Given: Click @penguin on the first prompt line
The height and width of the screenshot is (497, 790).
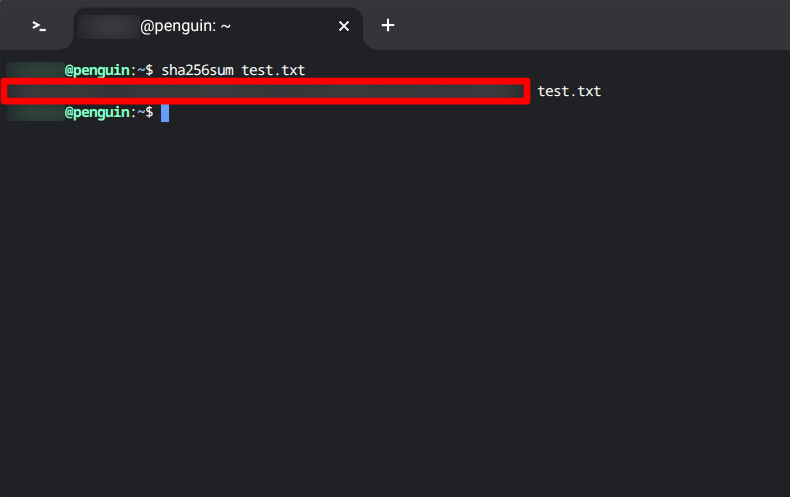Looking at the screenshot, I should pyautogui.click(x=97, y=71).
